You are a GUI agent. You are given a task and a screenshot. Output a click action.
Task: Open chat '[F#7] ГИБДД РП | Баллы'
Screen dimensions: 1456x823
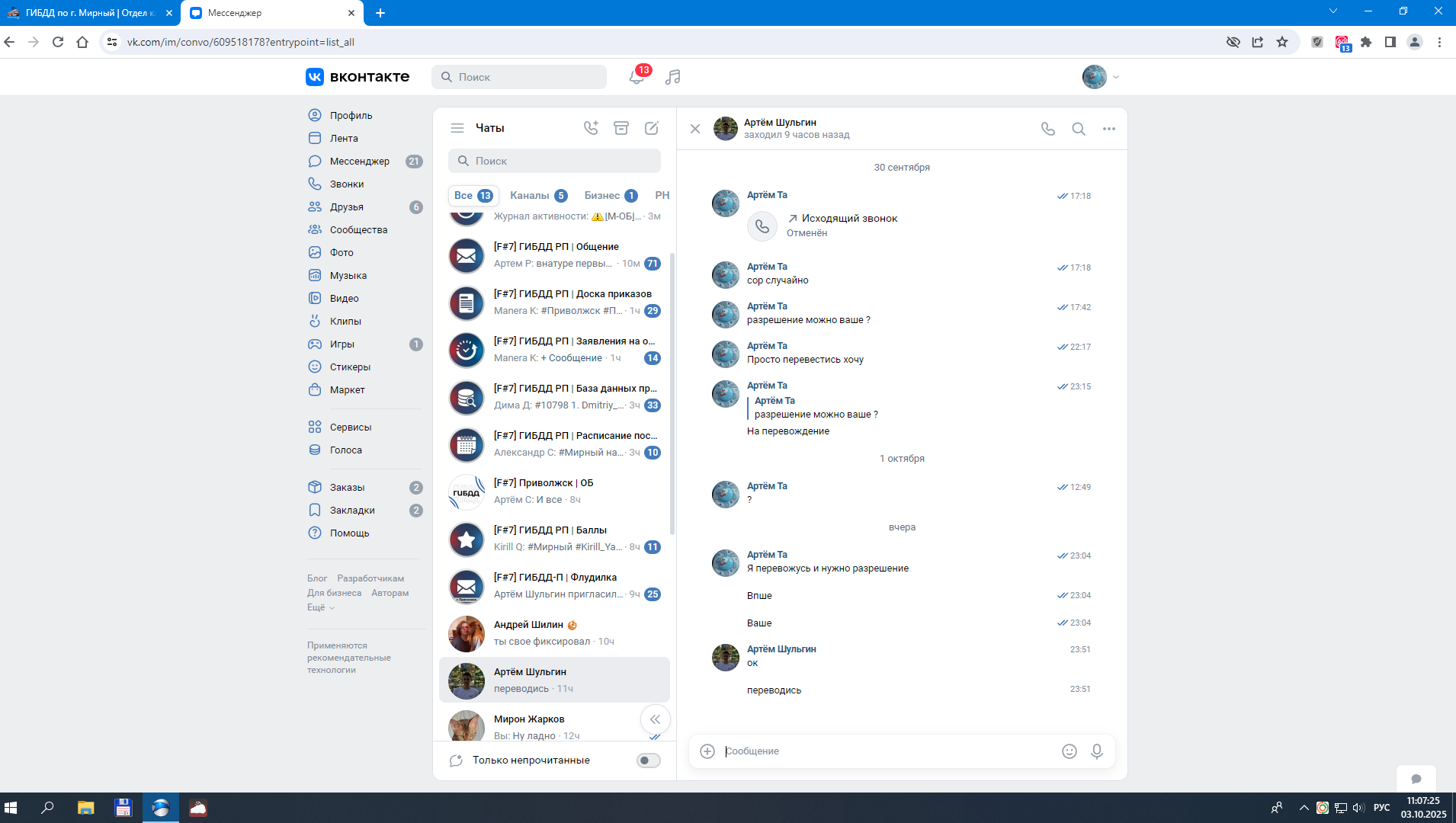[554, 539]
